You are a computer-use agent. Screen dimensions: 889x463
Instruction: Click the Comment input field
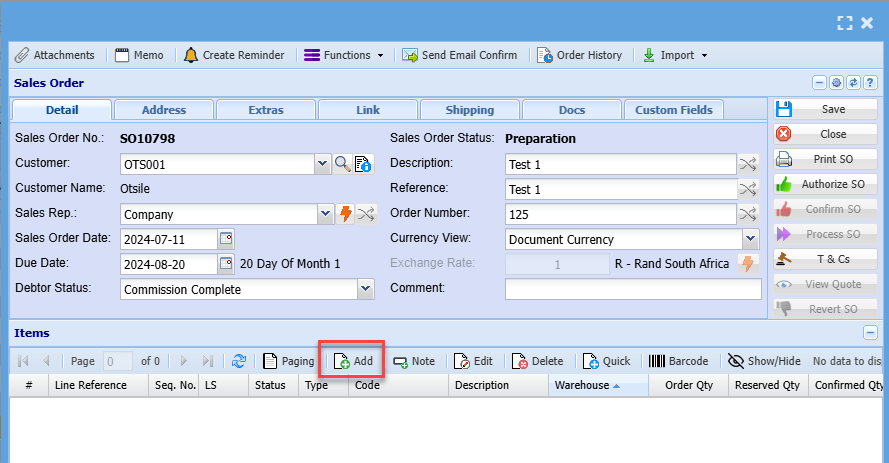[632, 289]
